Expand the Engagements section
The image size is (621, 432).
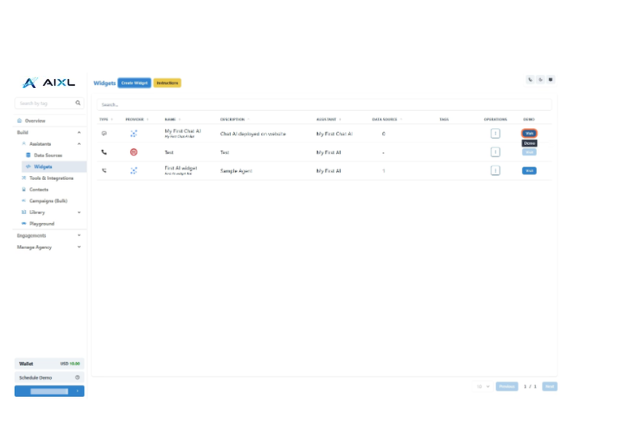coord(79,235)
